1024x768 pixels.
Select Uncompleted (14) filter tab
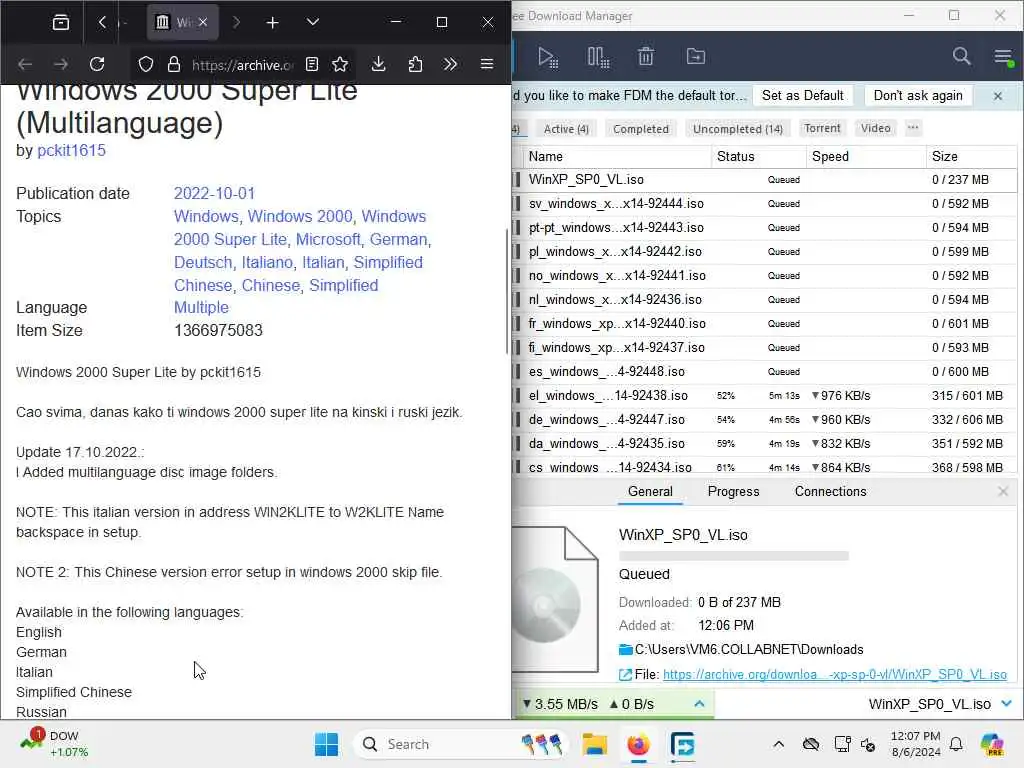pos(738,129)
